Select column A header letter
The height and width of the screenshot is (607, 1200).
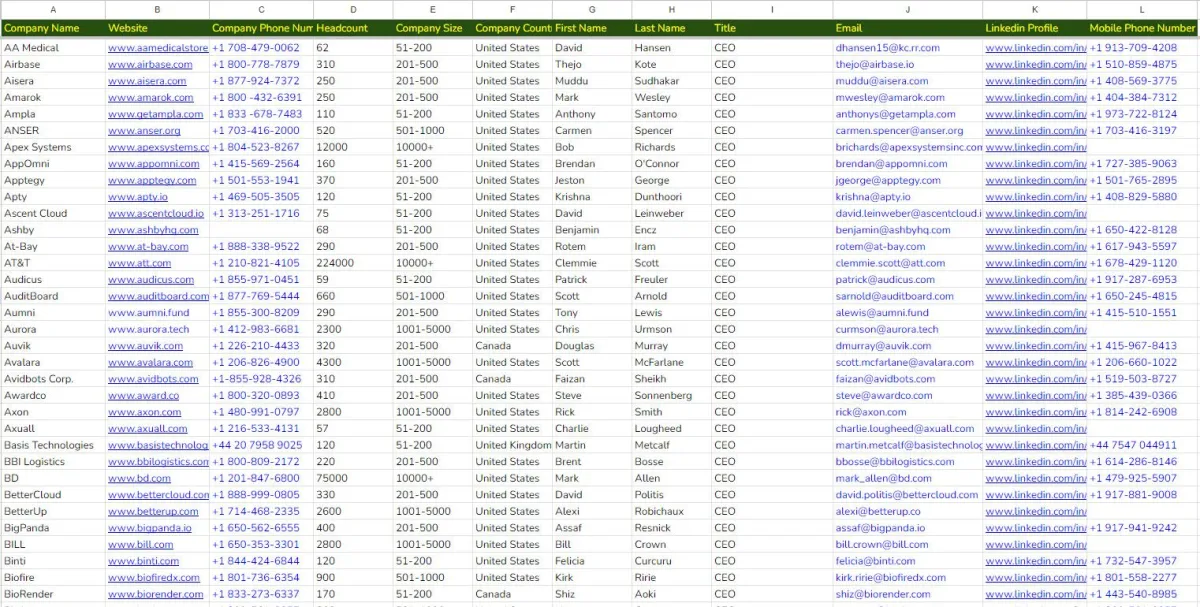click(52, 9)
